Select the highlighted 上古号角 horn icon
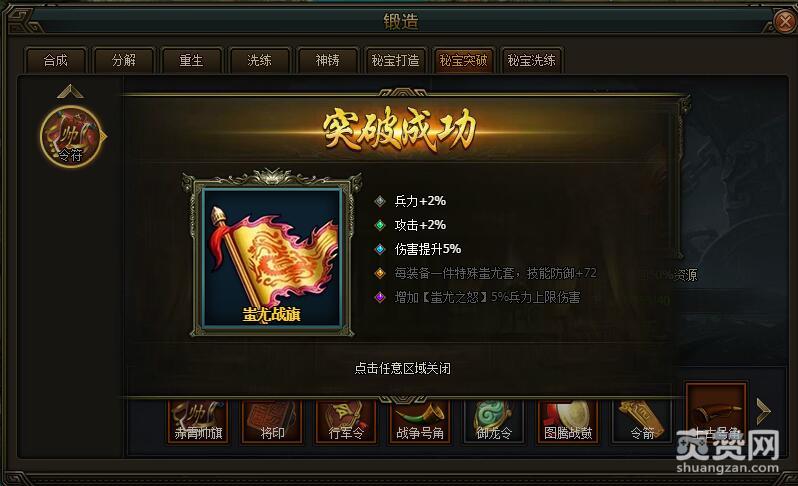The height and width of the screenshot is (486, 798). (716, 413)
